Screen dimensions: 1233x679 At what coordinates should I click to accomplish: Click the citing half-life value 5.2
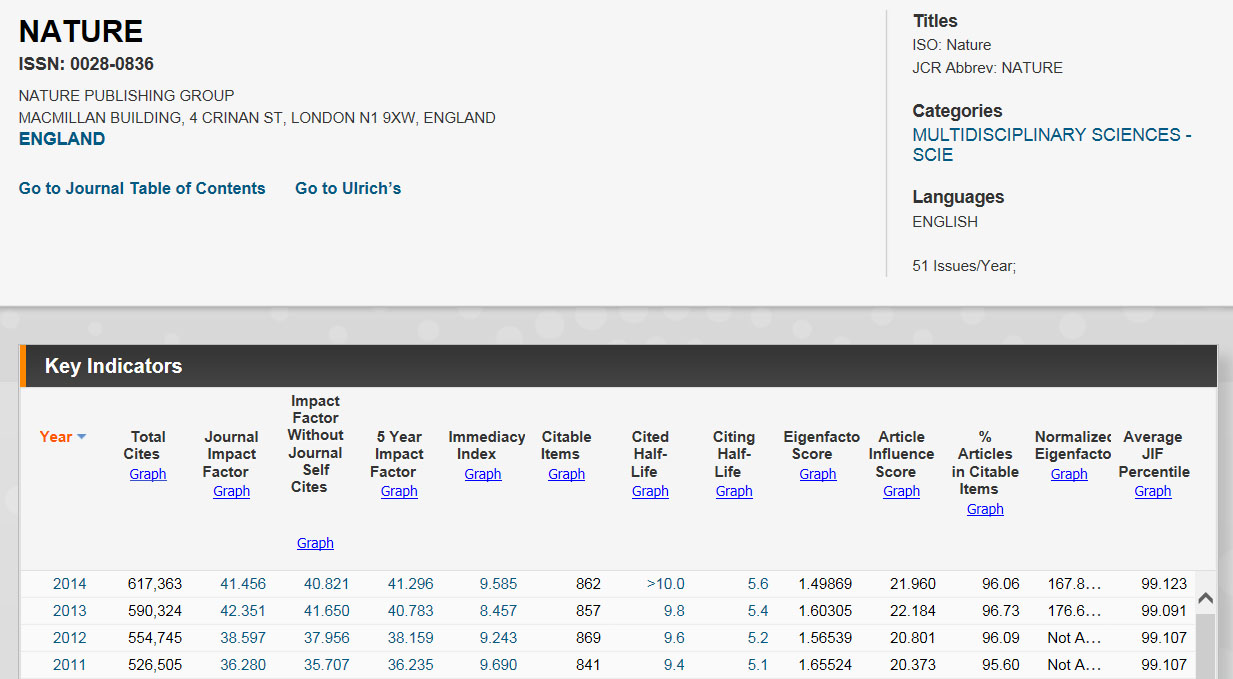[758, 638]
